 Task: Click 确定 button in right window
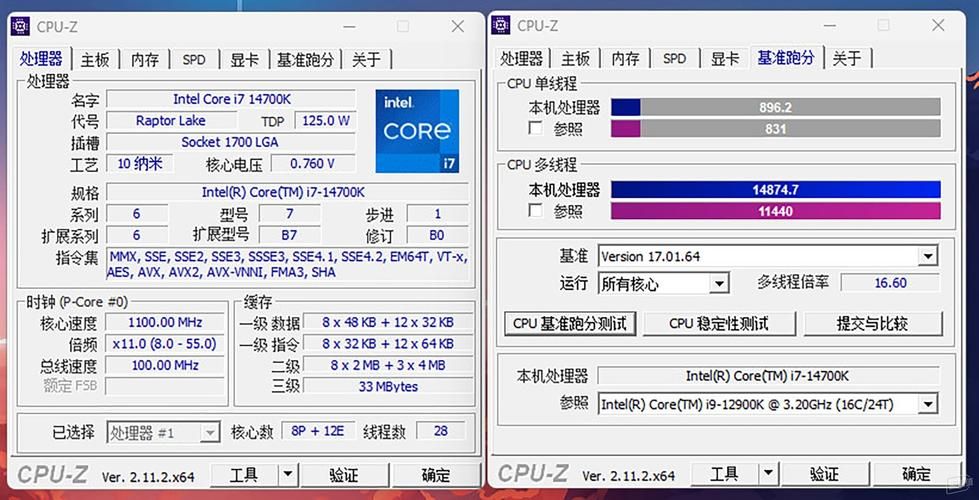click(x=916, y=474)
